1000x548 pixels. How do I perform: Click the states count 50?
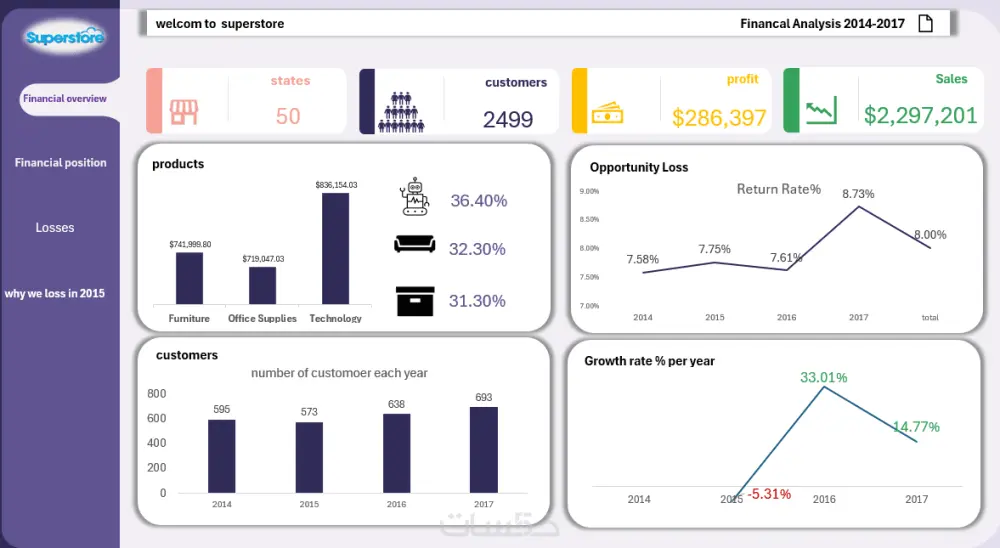click(288, 116)
